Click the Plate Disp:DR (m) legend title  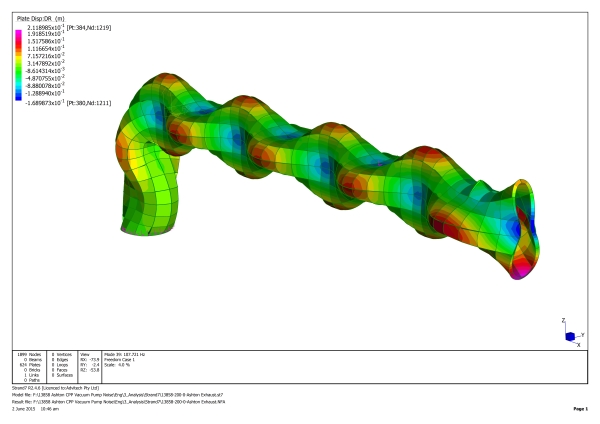[41, 19]
